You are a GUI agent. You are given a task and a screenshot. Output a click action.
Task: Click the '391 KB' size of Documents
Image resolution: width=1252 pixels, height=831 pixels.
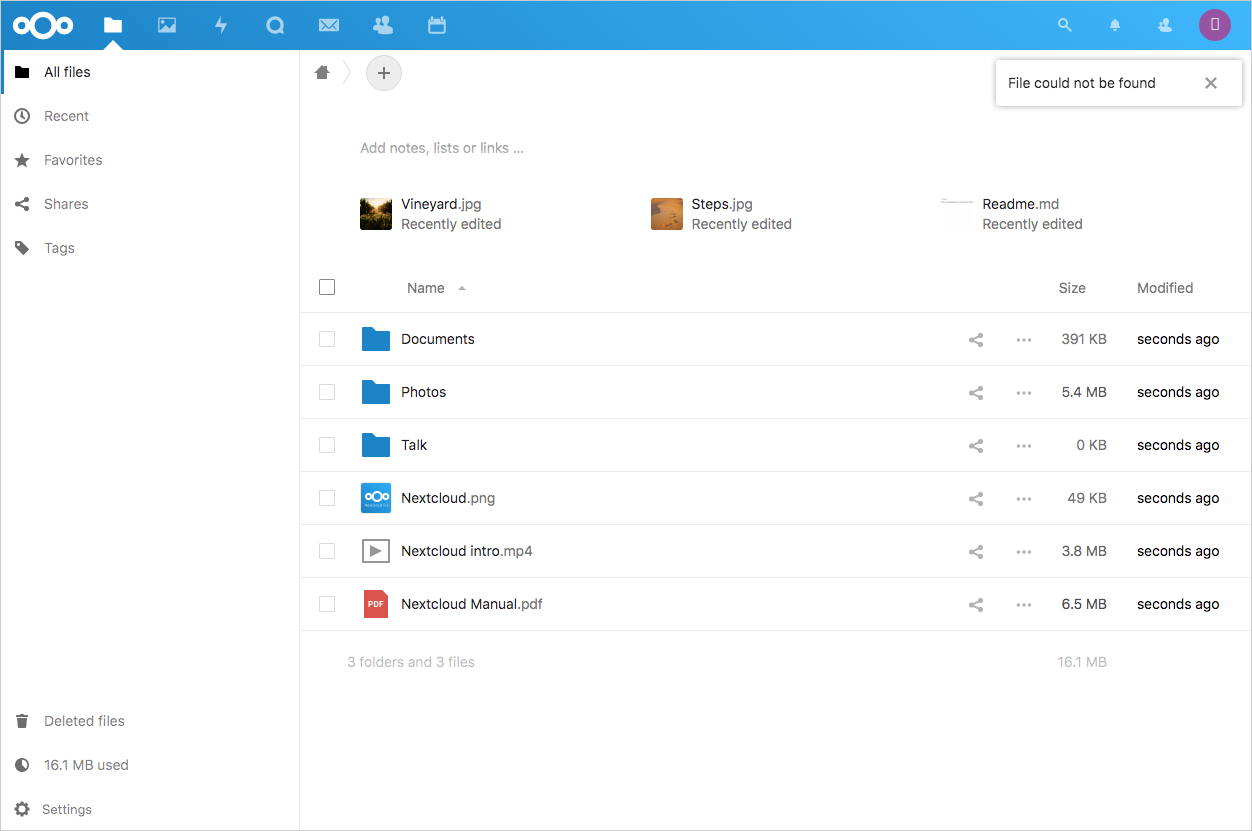[1084, 339]
